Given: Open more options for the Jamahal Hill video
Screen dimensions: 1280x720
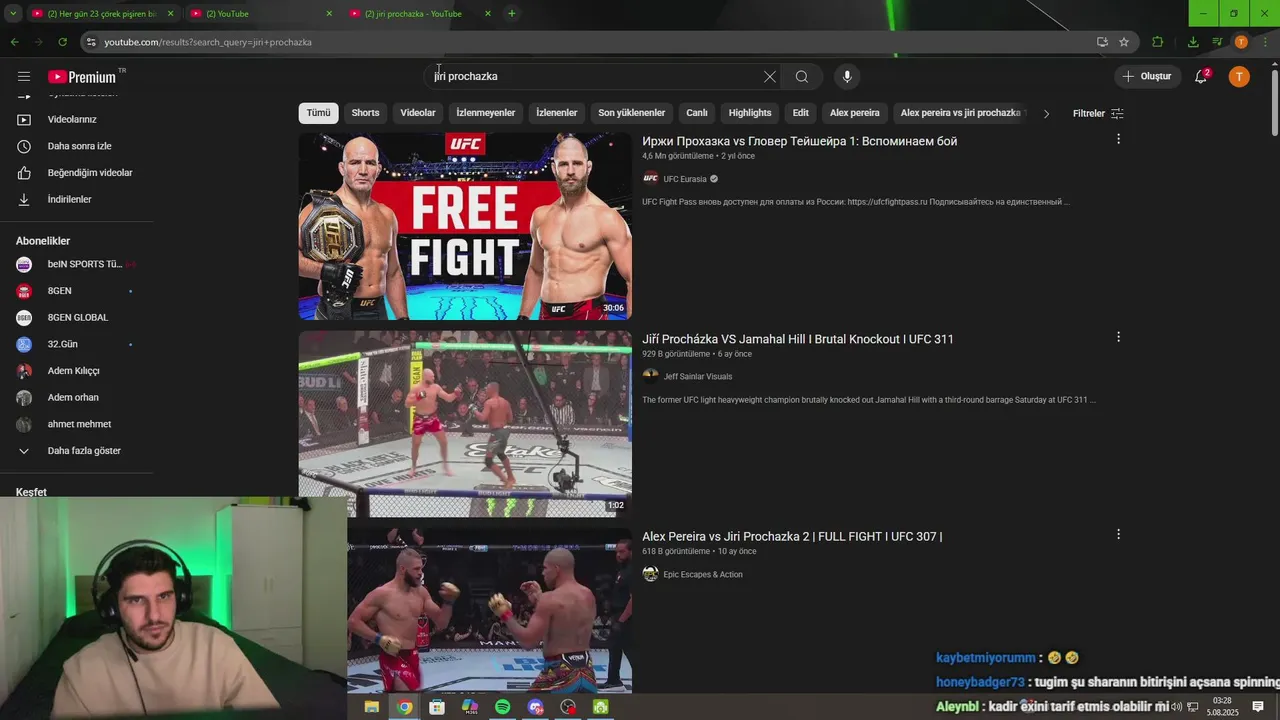Looking at the screenshot, I should coord(1118,337).
